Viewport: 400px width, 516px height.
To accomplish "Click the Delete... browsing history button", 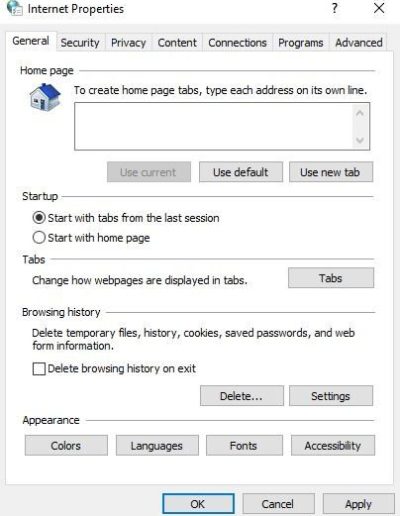I will point(242,396).
